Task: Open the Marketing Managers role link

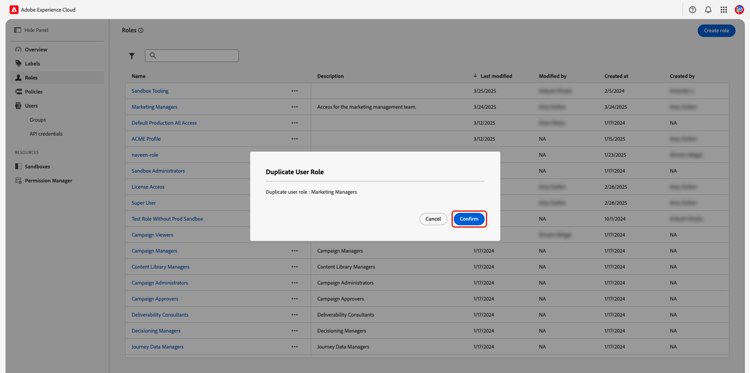Action: (154, 107)
